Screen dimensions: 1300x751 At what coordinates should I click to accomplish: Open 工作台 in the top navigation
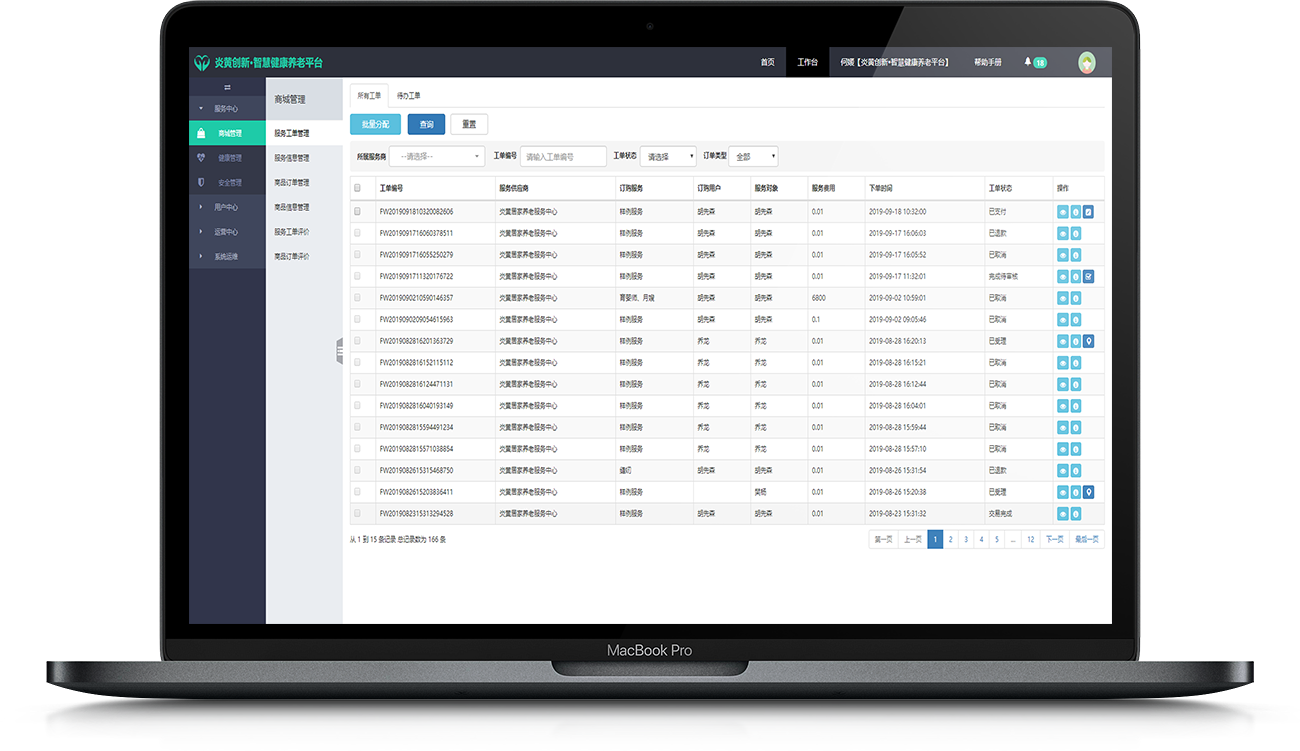point(807,62)
